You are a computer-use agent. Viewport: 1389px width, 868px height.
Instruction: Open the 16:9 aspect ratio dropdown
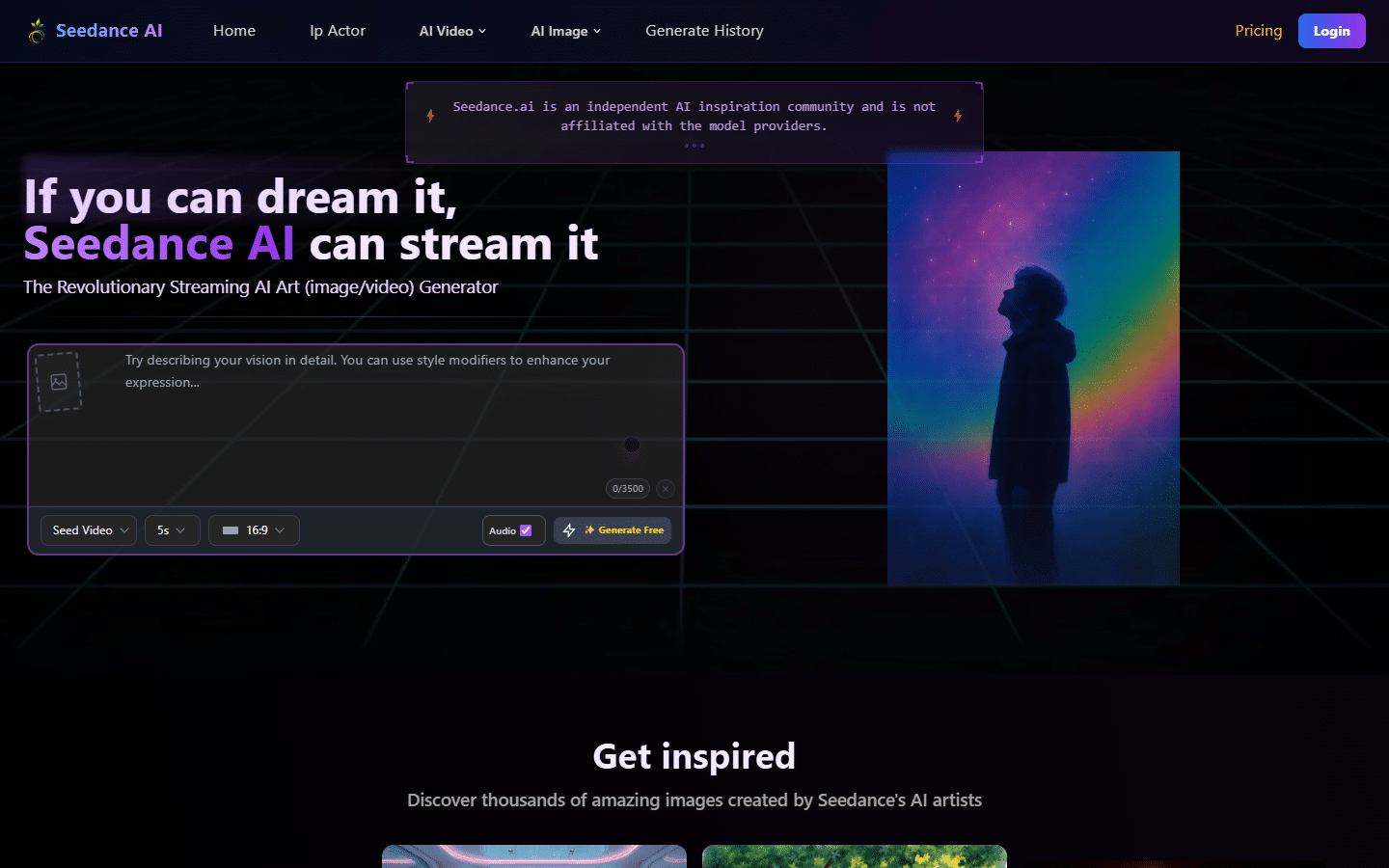pos(254,529)
